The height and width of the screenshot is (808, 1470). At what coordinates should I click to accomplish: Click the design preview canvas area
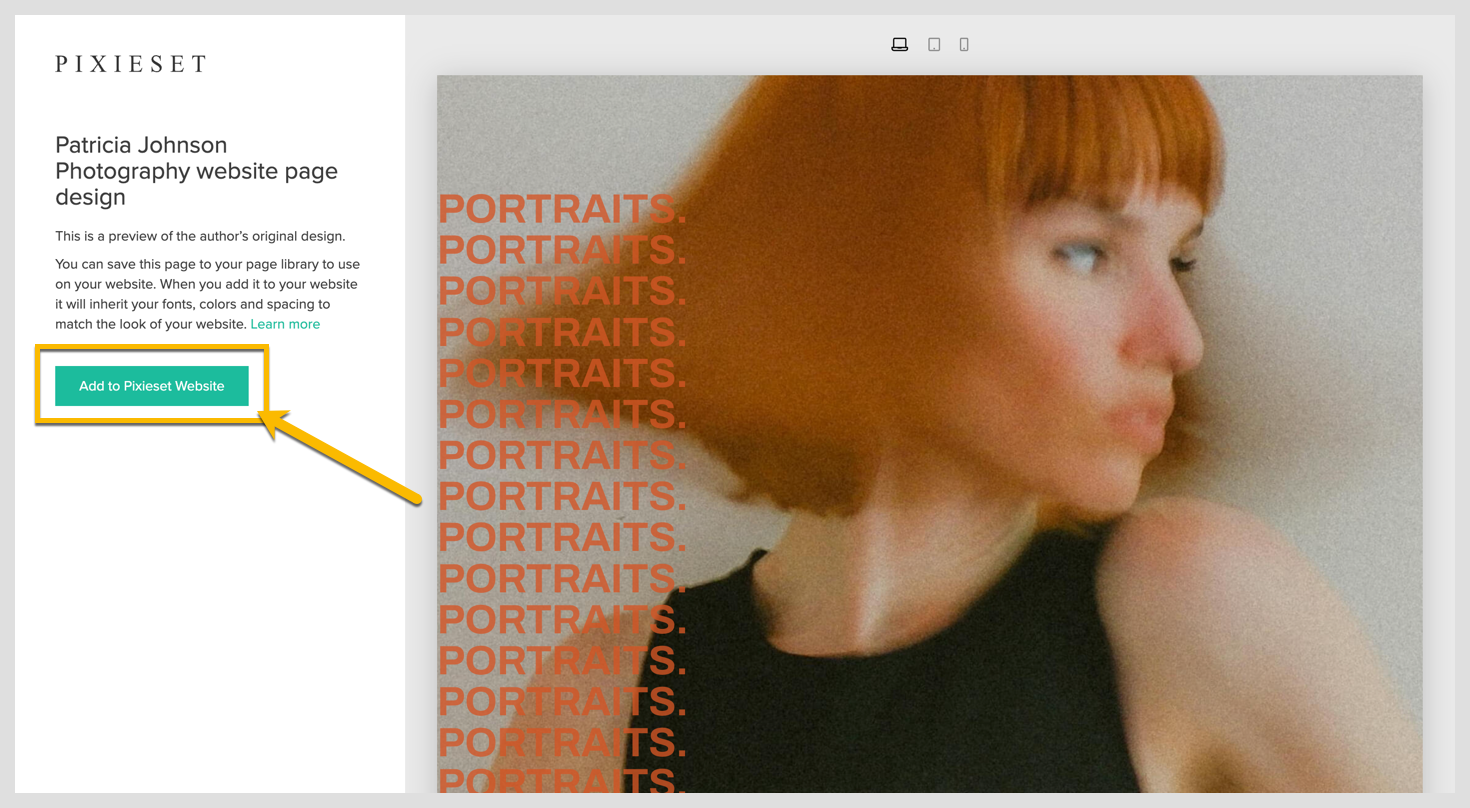(x=928, y=430)
